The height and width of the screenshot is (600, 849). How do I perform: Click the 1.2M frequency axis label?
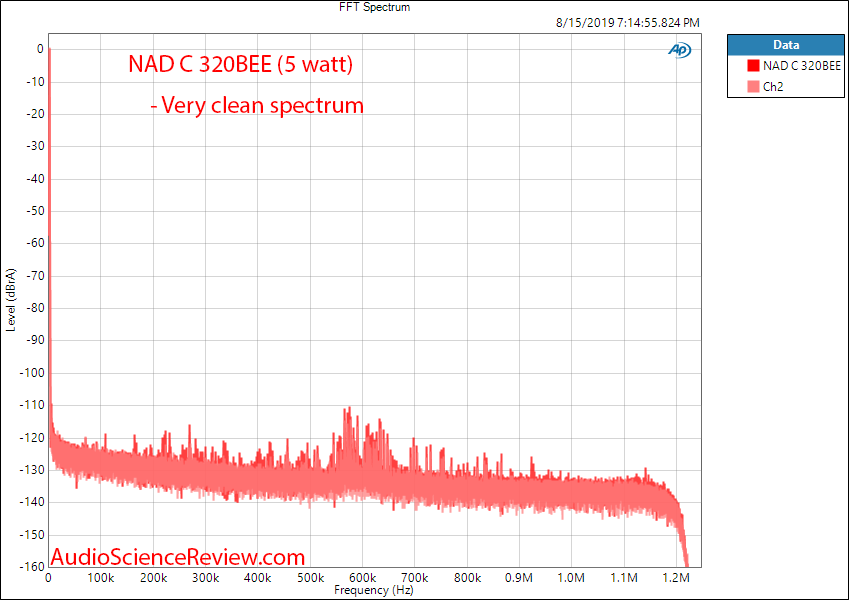(676, 578)
